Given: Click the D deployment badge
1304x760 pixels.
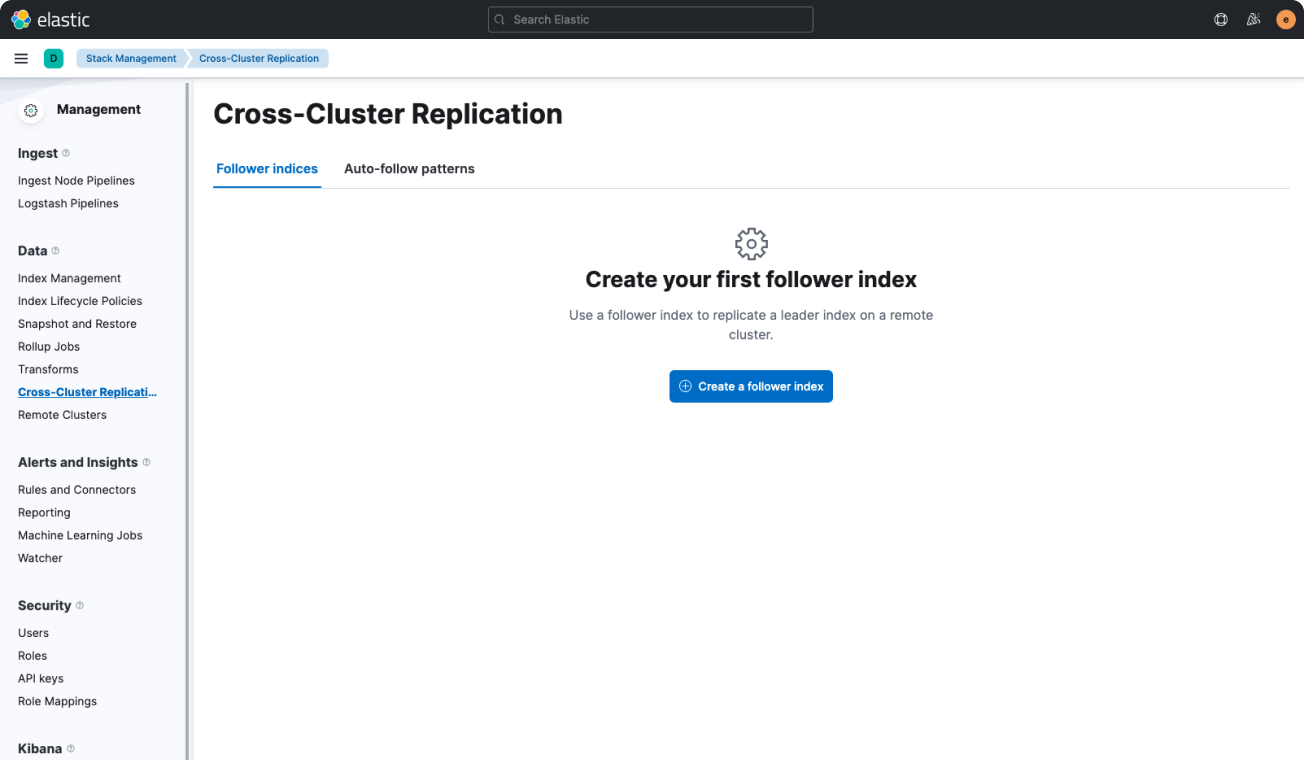Looking at the screenshot, I should (x=53, y=58).
